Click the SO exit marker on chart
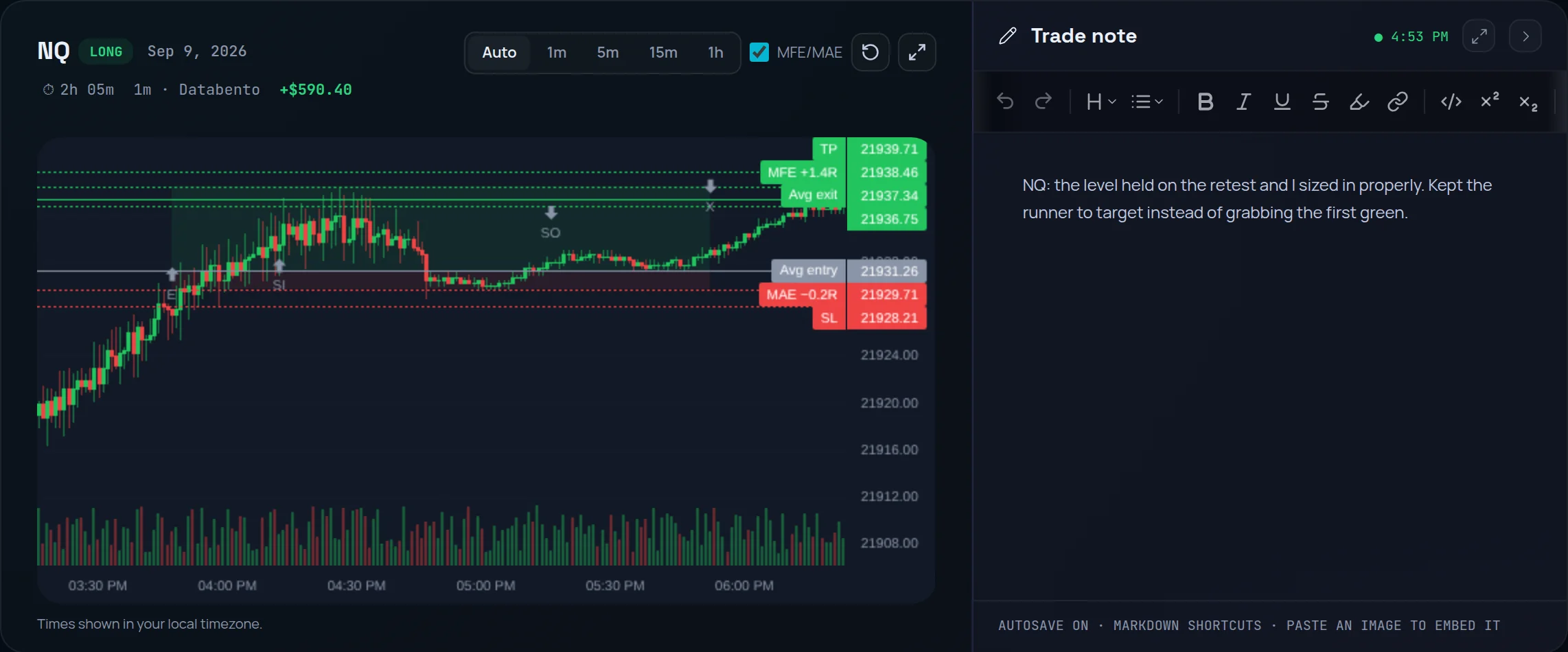 tap(551, 223)
